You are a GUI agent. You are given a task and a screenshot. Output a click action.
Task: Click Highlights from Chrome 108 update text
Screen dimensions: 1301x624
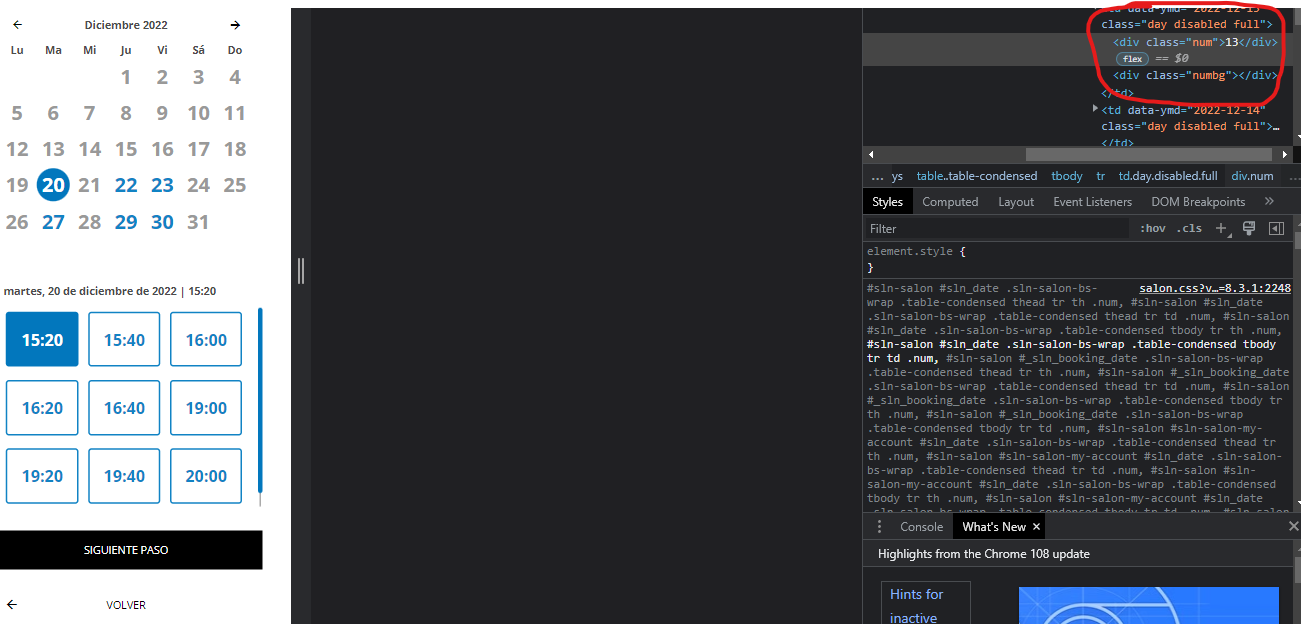[x=984, y=553]
